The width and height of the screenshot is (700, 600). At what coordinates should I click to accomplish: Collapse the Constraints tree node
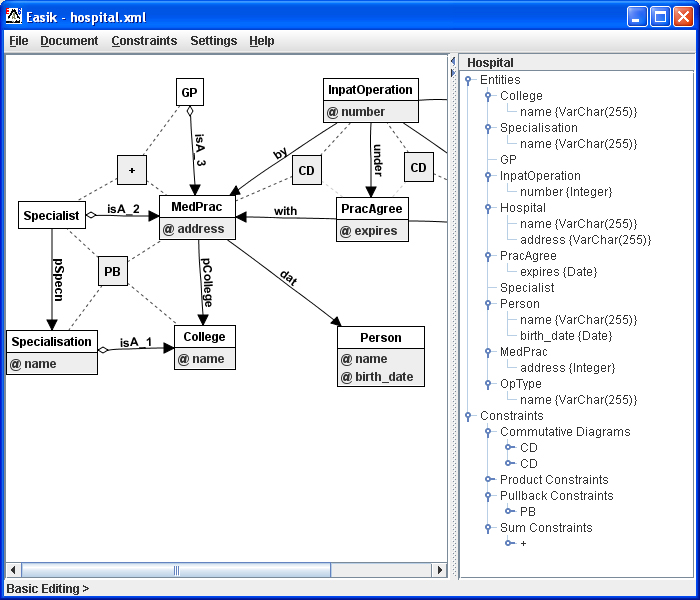pyautogui.click(x=468, y=416)
